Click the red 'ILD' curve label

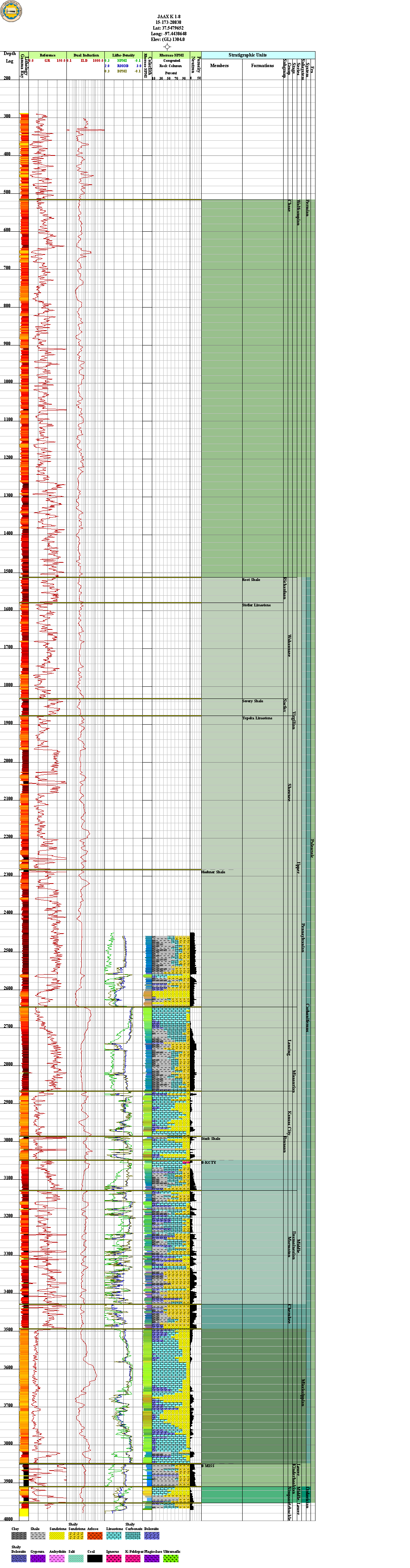84,60
